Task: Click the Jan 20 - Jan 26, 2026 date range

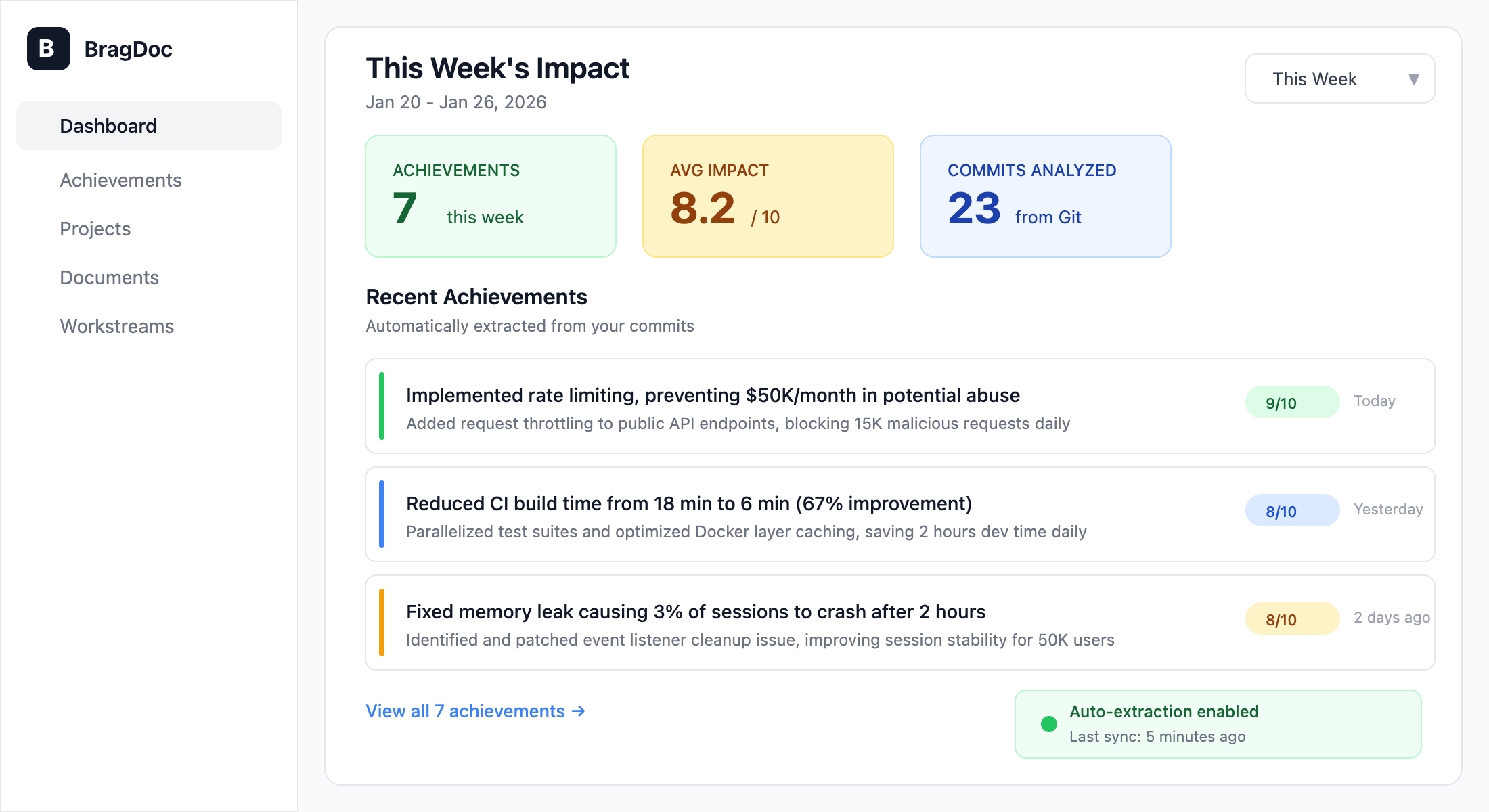Action: [x=456, y=102]
